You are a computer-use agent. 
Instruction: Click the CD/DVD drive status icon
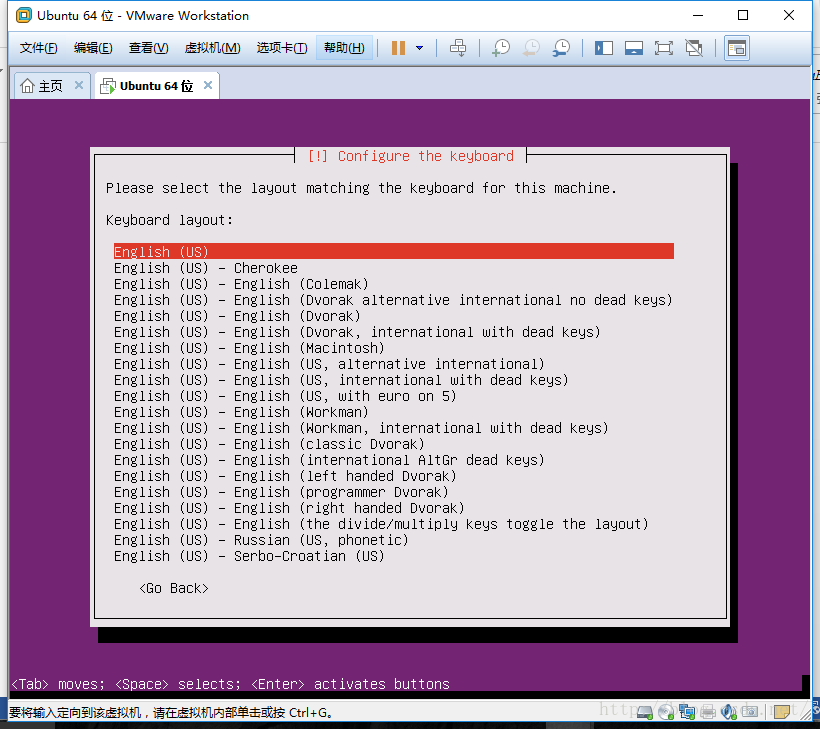tap(666, 712)
